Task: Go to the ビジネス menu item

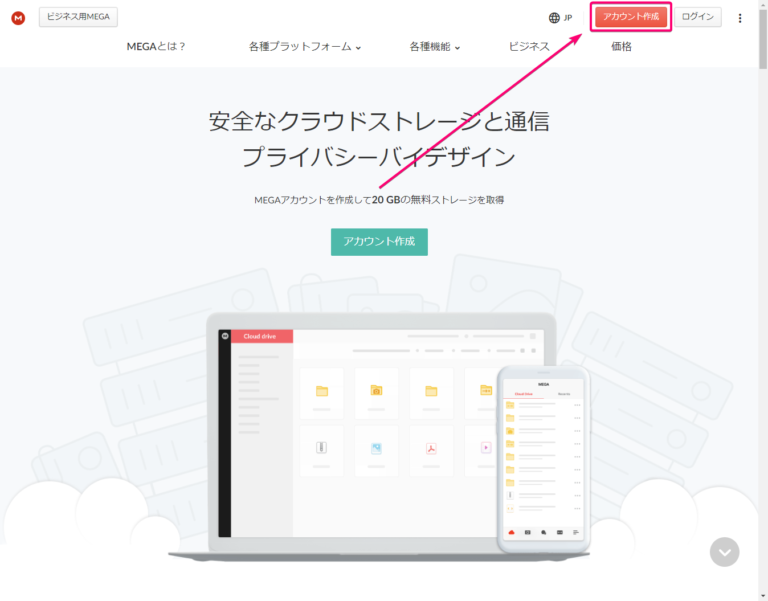Action: click(529, 47)
